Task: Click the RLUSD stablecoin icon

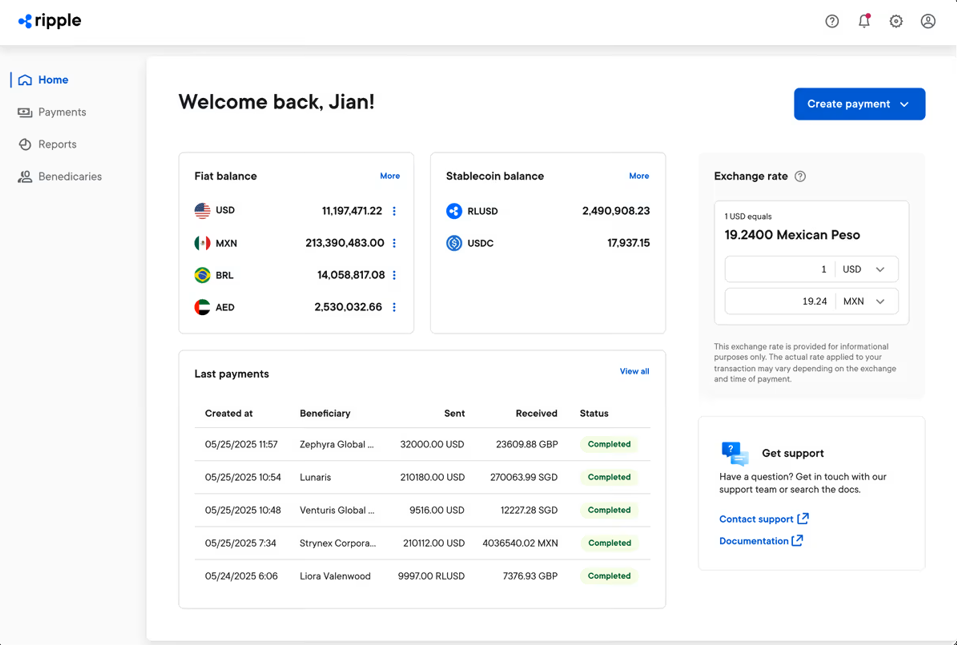Action: point(455,211)
